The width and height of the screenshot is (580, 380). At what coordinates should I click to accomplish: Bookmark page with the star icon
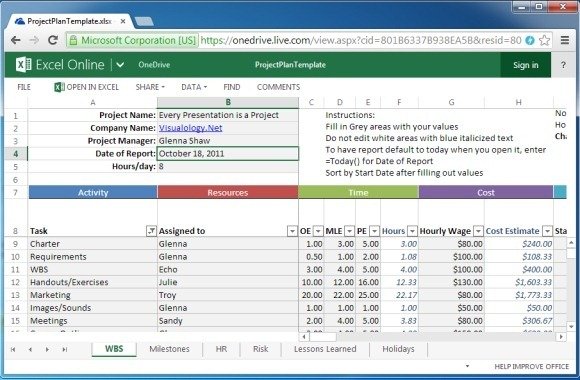pyautogui.click(x=544, y=40)
